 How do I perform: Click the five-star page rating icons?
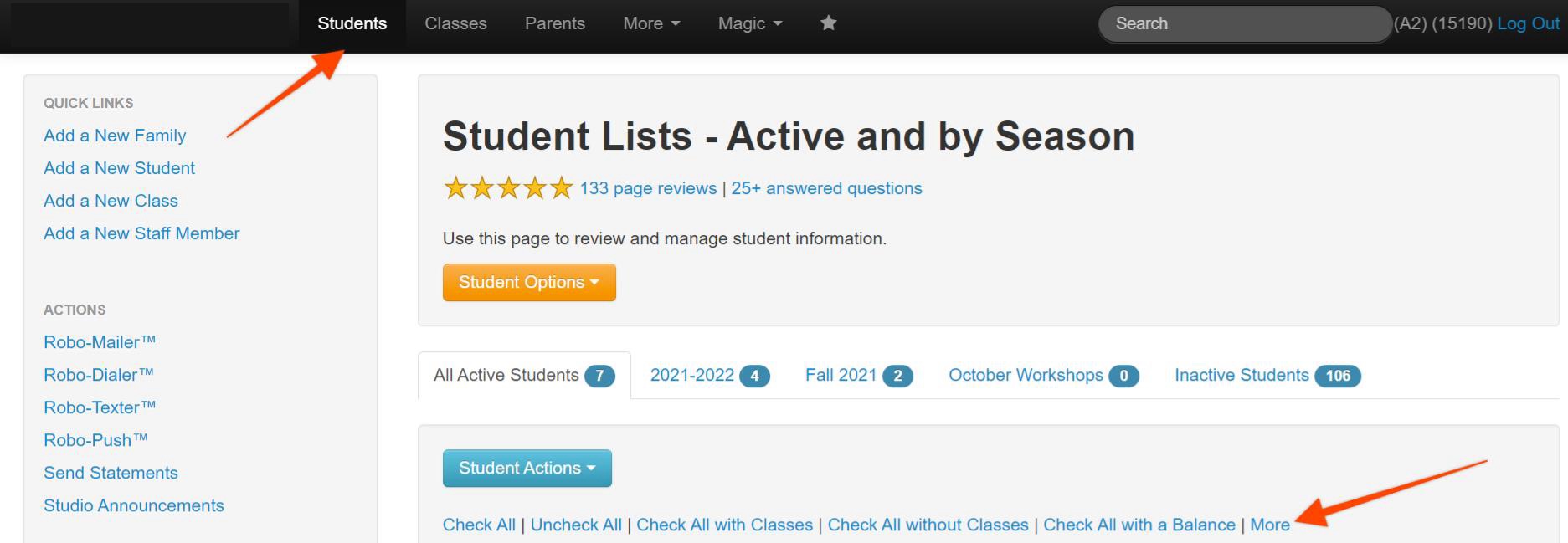[x=507, y=188]
